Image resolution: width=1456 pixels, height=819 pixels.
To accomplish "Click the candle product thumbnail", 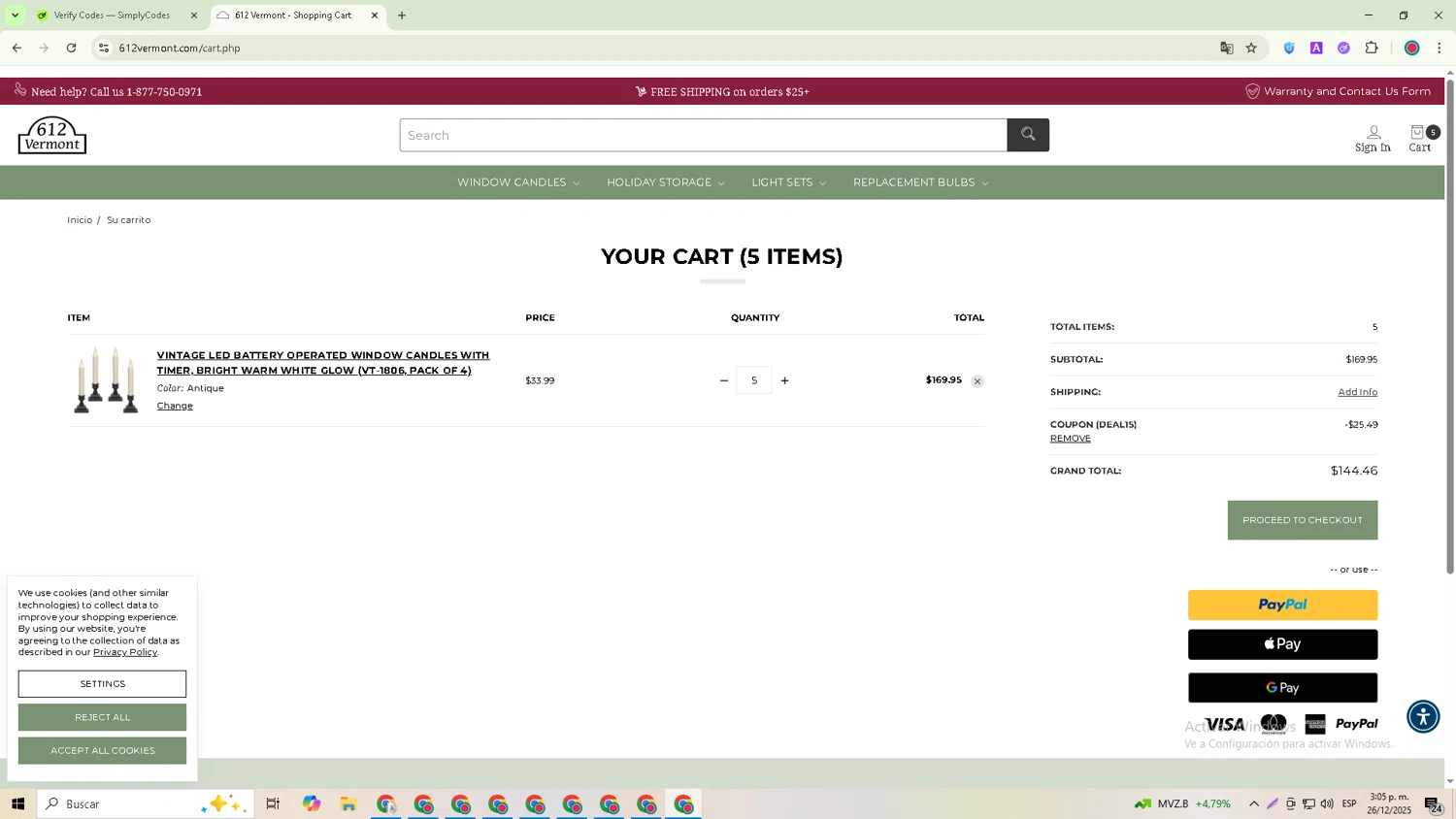I will tap(107, 380).
